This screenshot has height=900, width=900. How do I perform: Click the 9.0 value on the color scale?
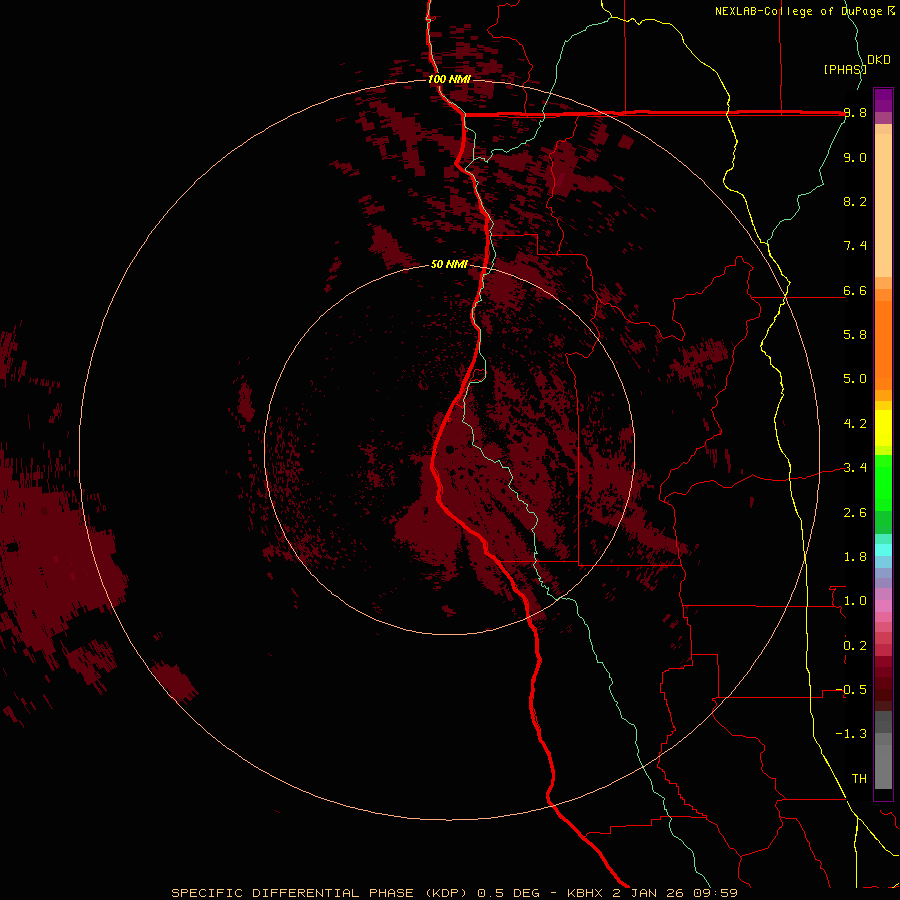855,158
